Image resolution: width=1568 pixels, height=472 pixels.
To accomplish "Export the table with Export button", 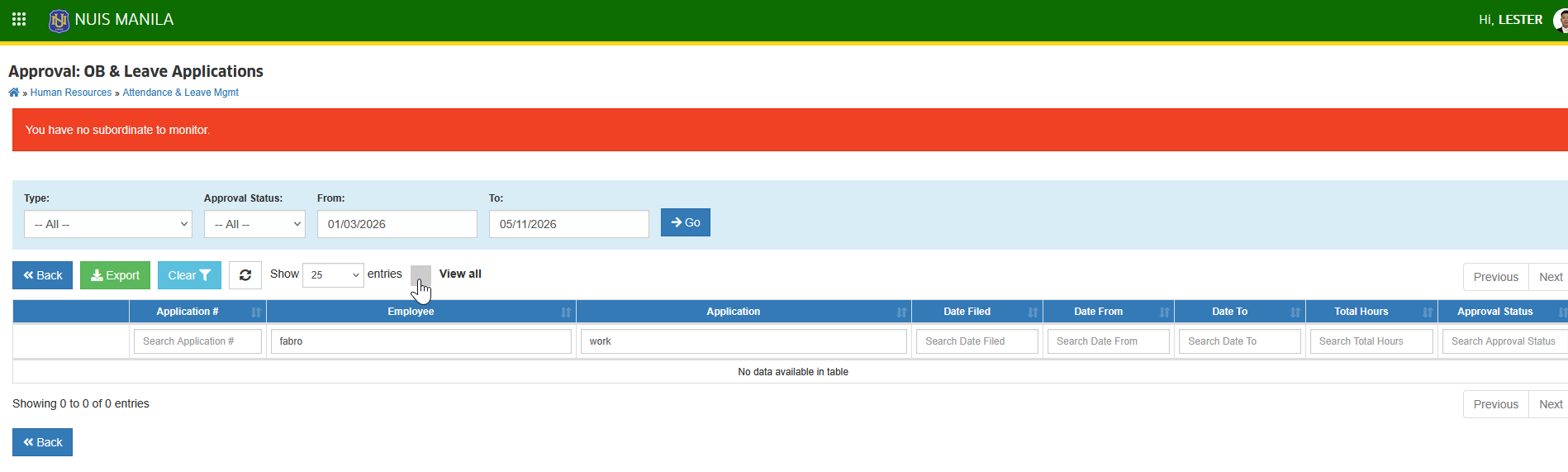I will point(115,275).
